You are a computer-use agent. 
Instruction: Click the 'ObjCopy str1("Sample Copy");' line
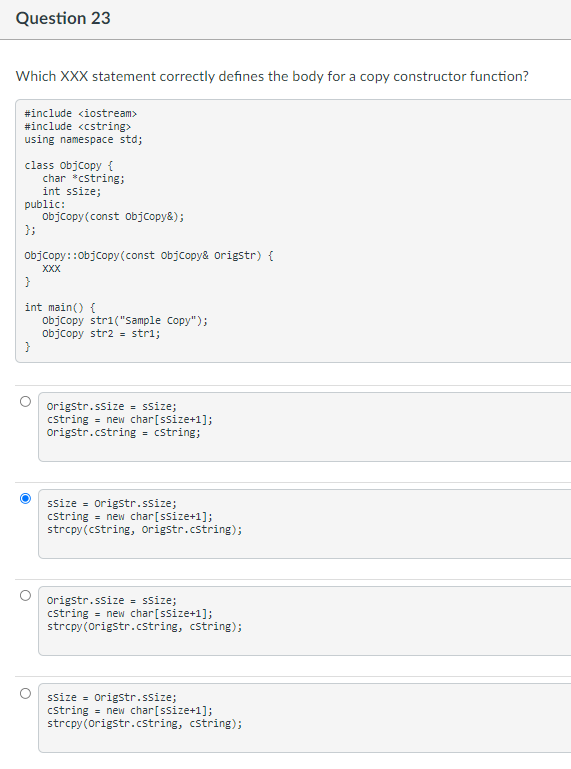pyautogui.click(x=125, y=321)
